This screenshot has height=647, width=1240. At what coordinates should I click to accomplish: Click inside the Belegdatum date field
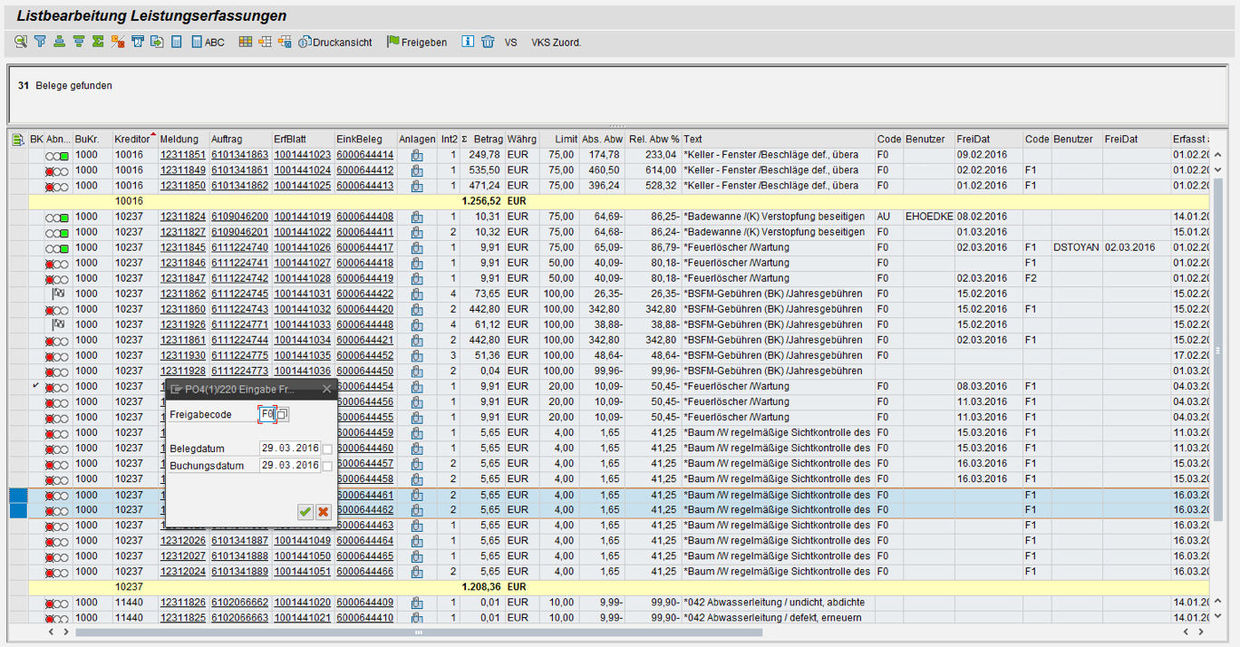289,449
